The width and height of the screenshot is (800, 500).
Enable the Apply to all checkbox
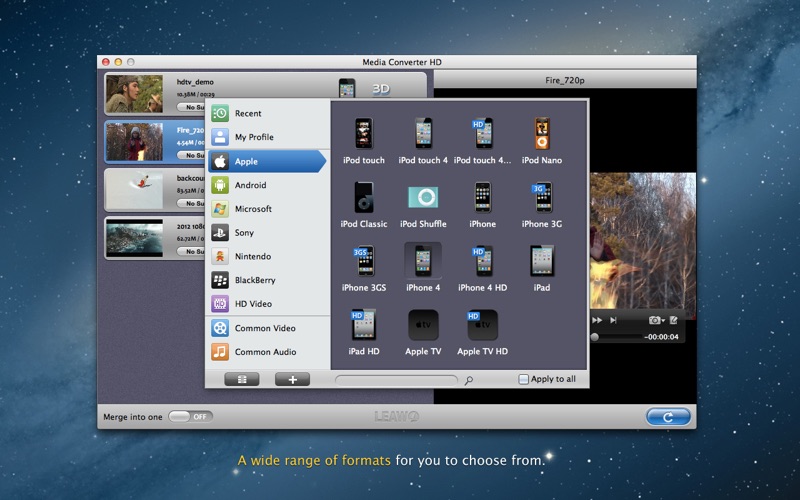tap(523, 379)
